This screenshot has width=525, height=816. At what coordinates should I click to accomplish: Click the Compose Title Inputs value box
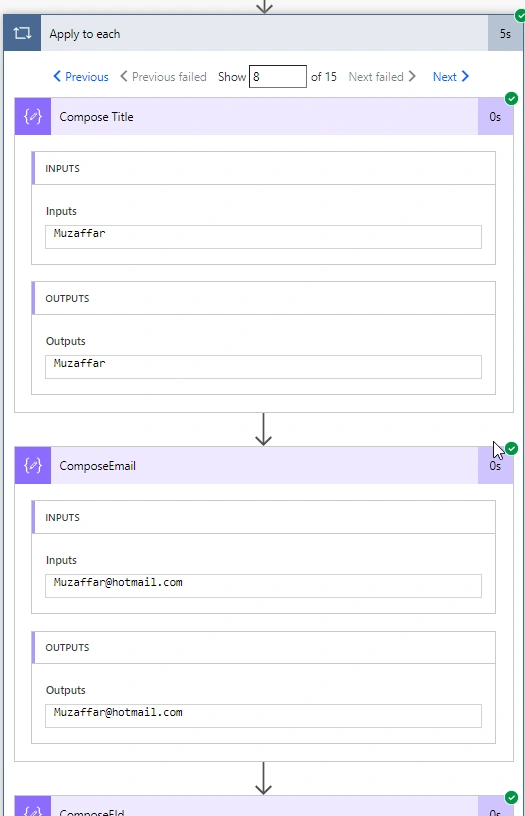point(263,237)
